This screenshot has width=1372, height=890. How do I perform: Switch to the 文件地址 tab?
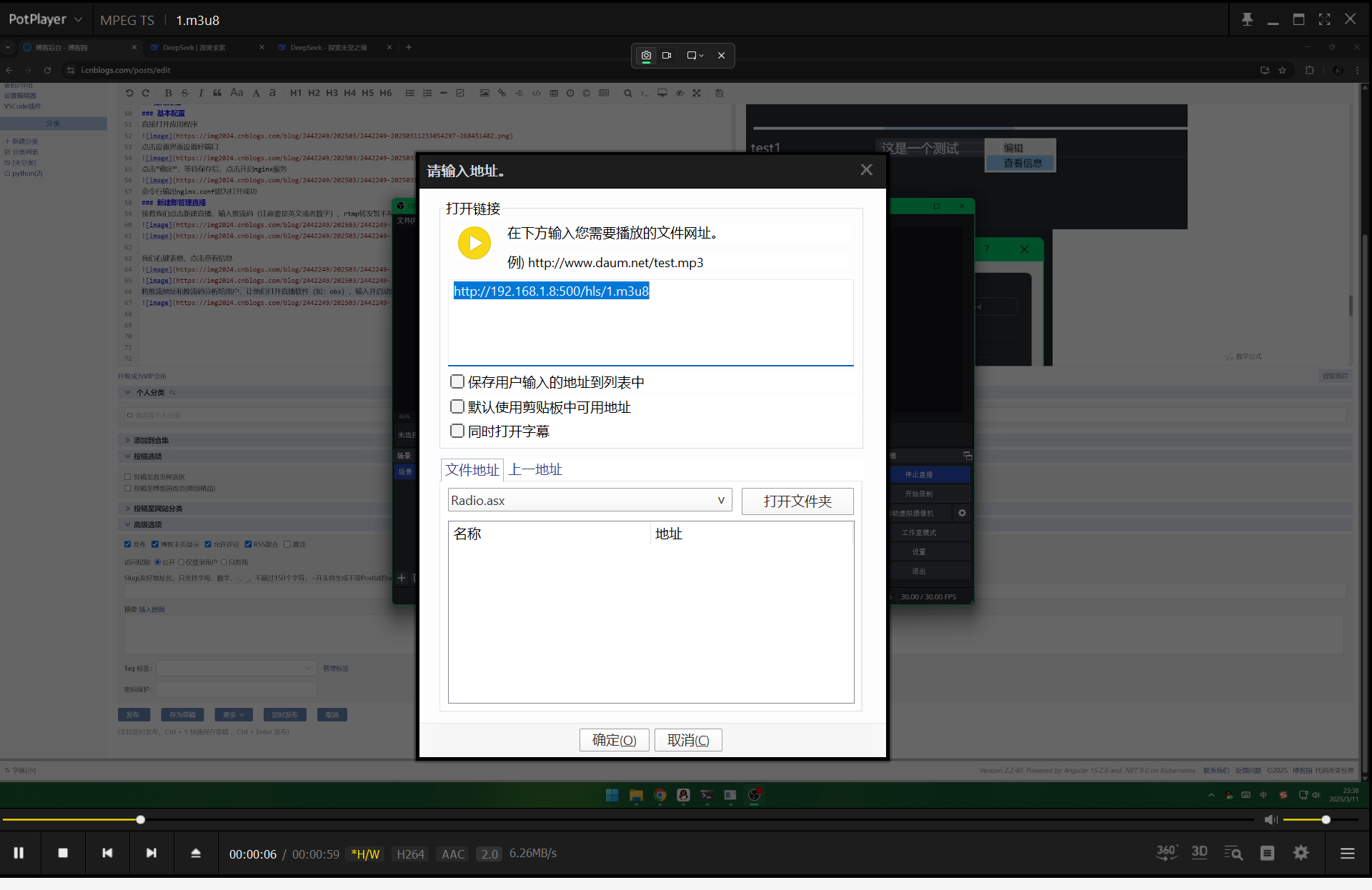(x=472, y=469)
